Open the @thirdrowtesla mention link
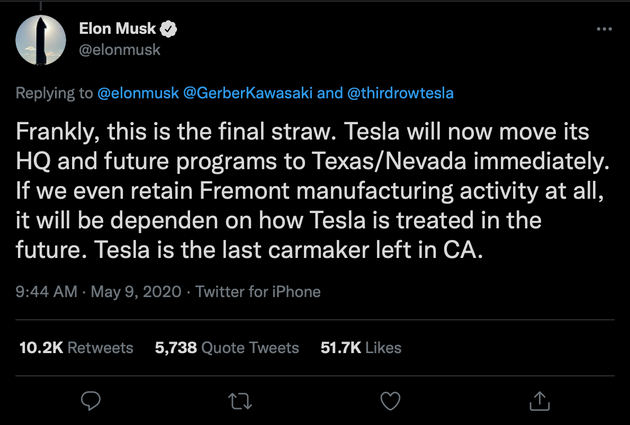 [399, 93]
